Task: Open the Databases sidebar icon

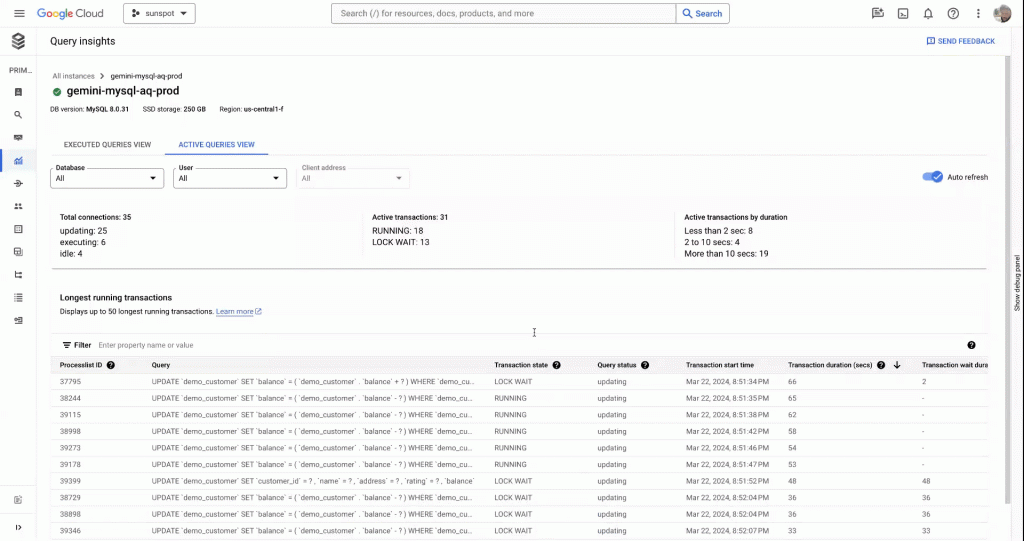Action: (18, 229)
